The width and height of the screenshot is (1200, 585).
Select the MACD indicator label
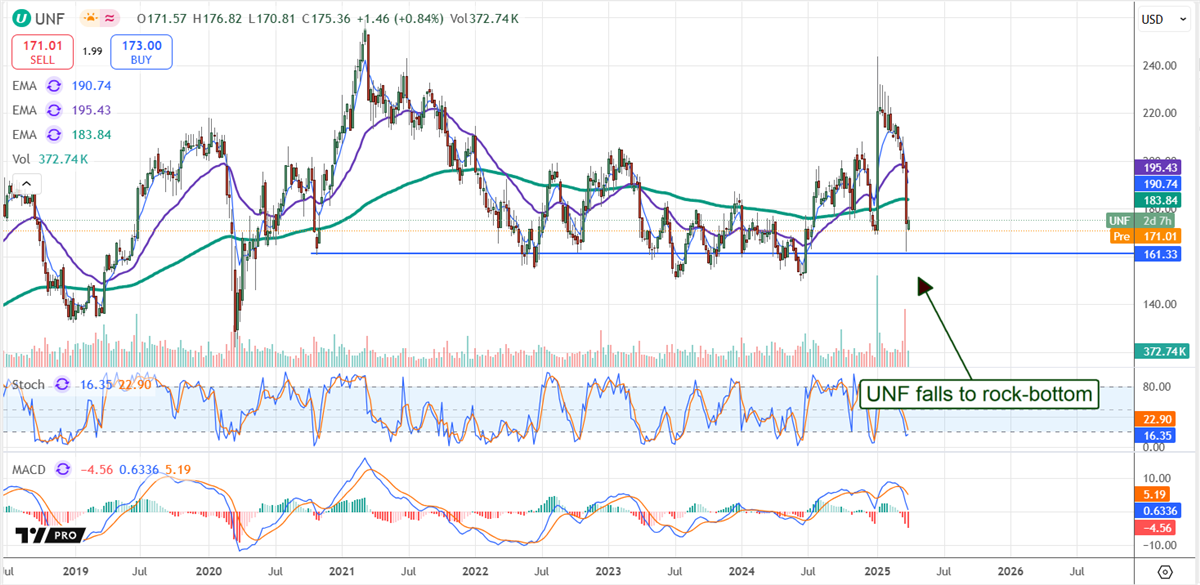(30, 468)
